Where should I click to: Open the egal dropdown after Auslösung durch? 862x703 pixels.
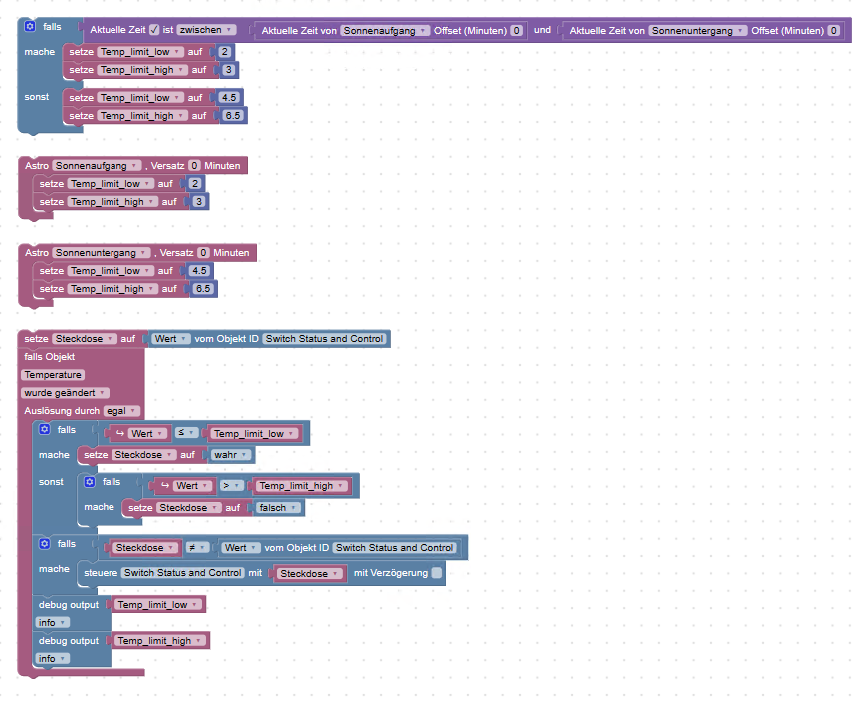[121, 411]
